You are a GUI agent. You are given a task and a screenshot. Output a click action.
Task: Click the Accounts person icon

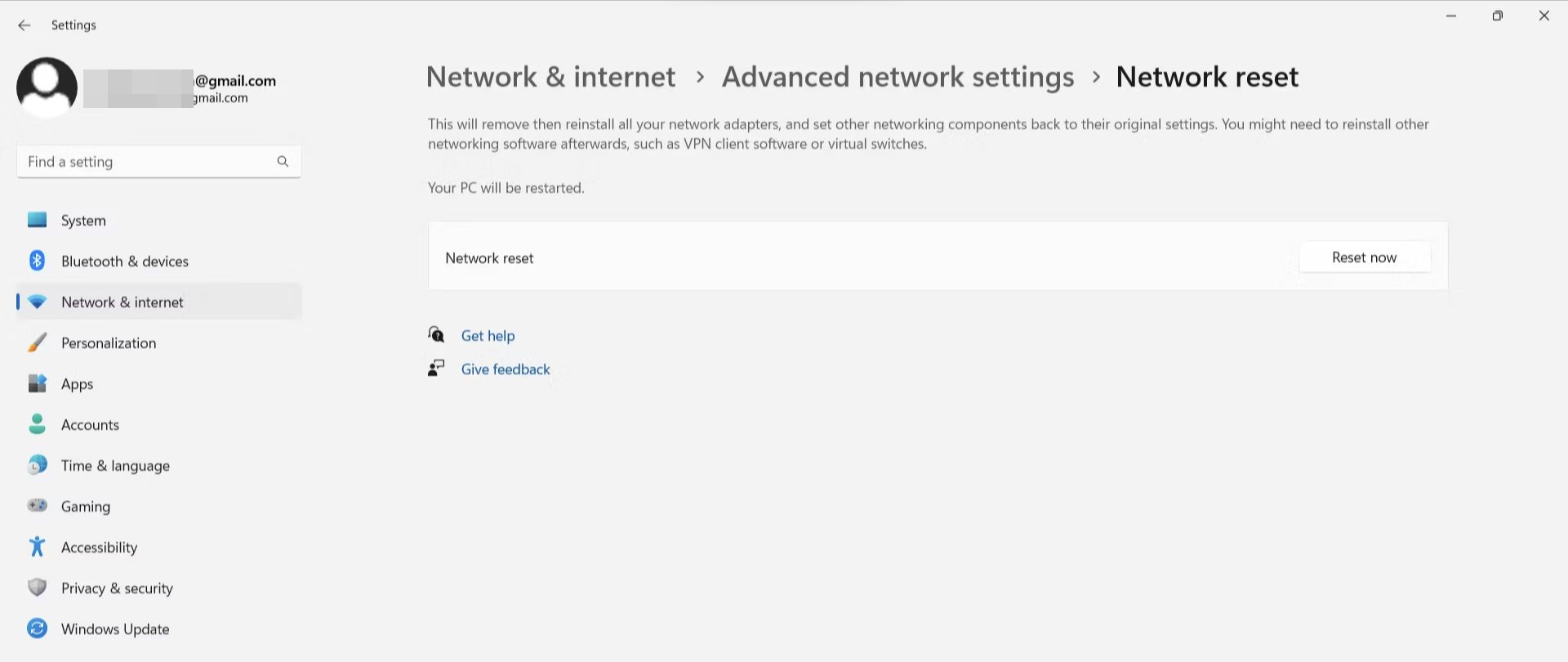pos(38,425)
